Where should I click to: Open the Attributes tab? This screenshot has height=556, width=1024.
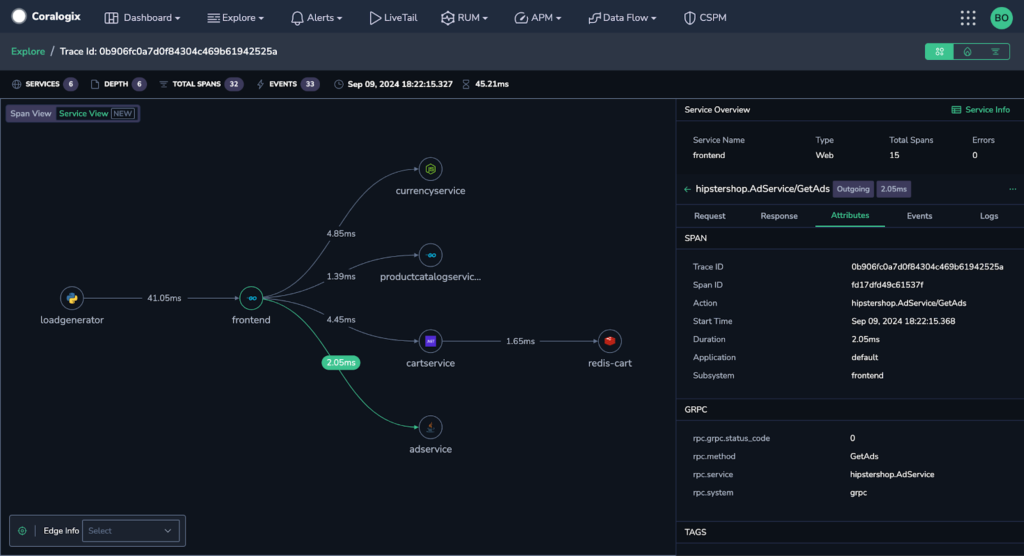click(x=850, y=216)
